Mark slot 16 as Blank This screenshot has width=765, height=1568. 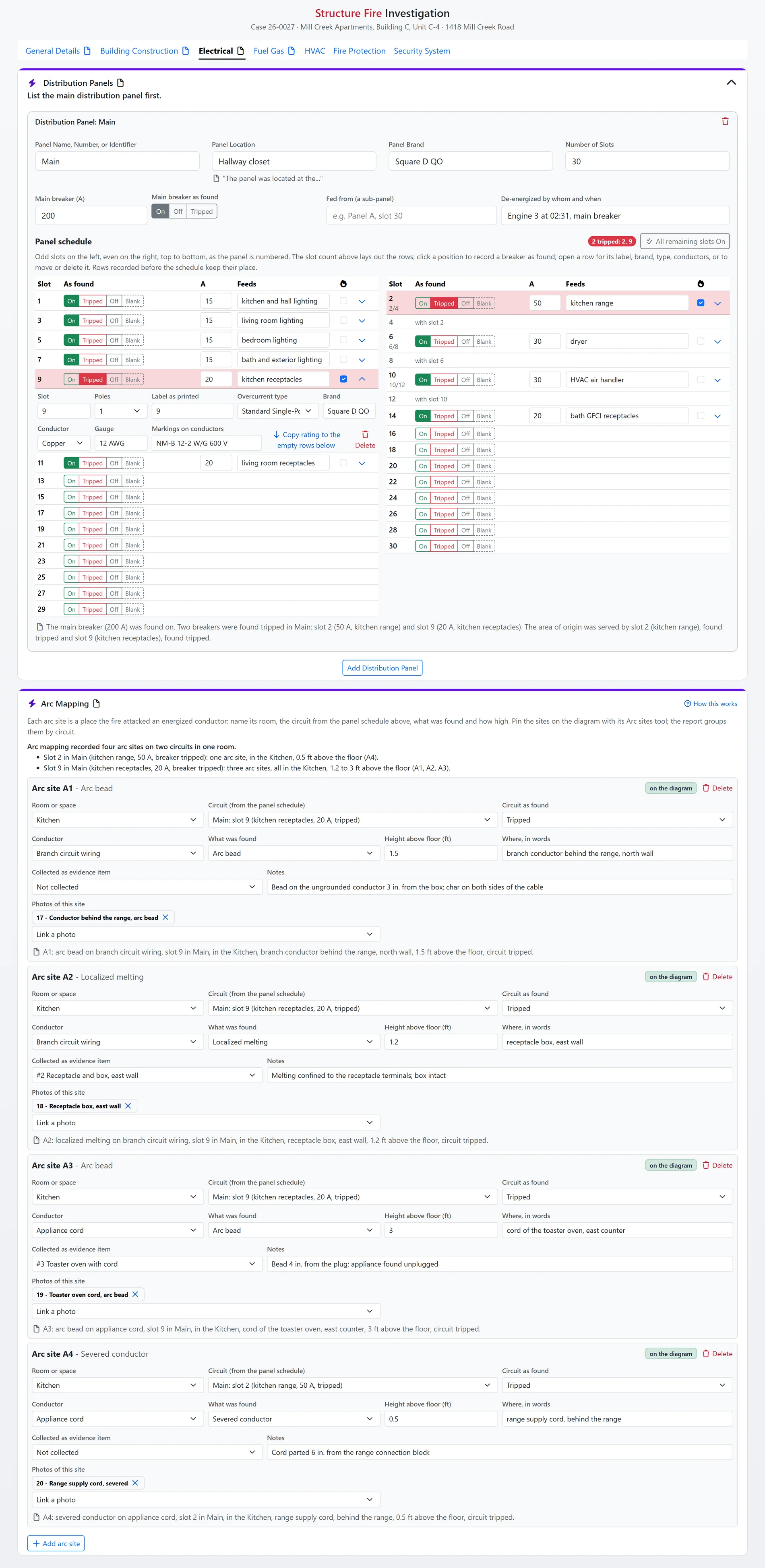(484, 434)
